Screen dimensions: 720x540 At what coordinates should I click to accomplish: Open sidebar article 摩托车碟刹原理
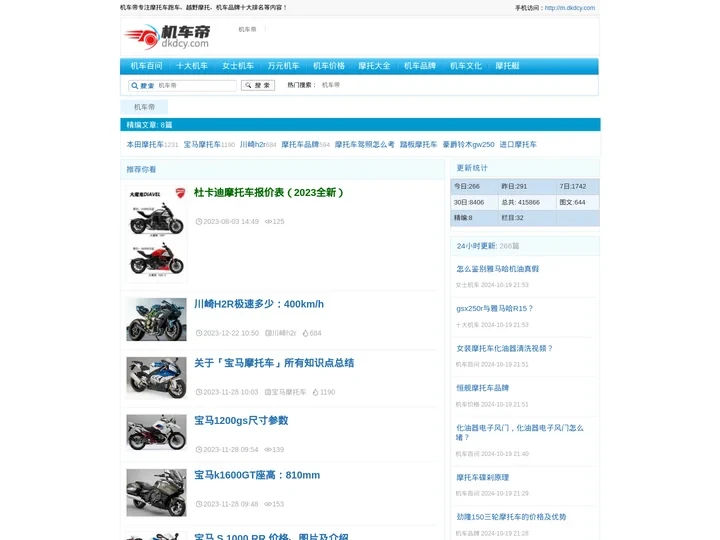[x=482, y=478]
